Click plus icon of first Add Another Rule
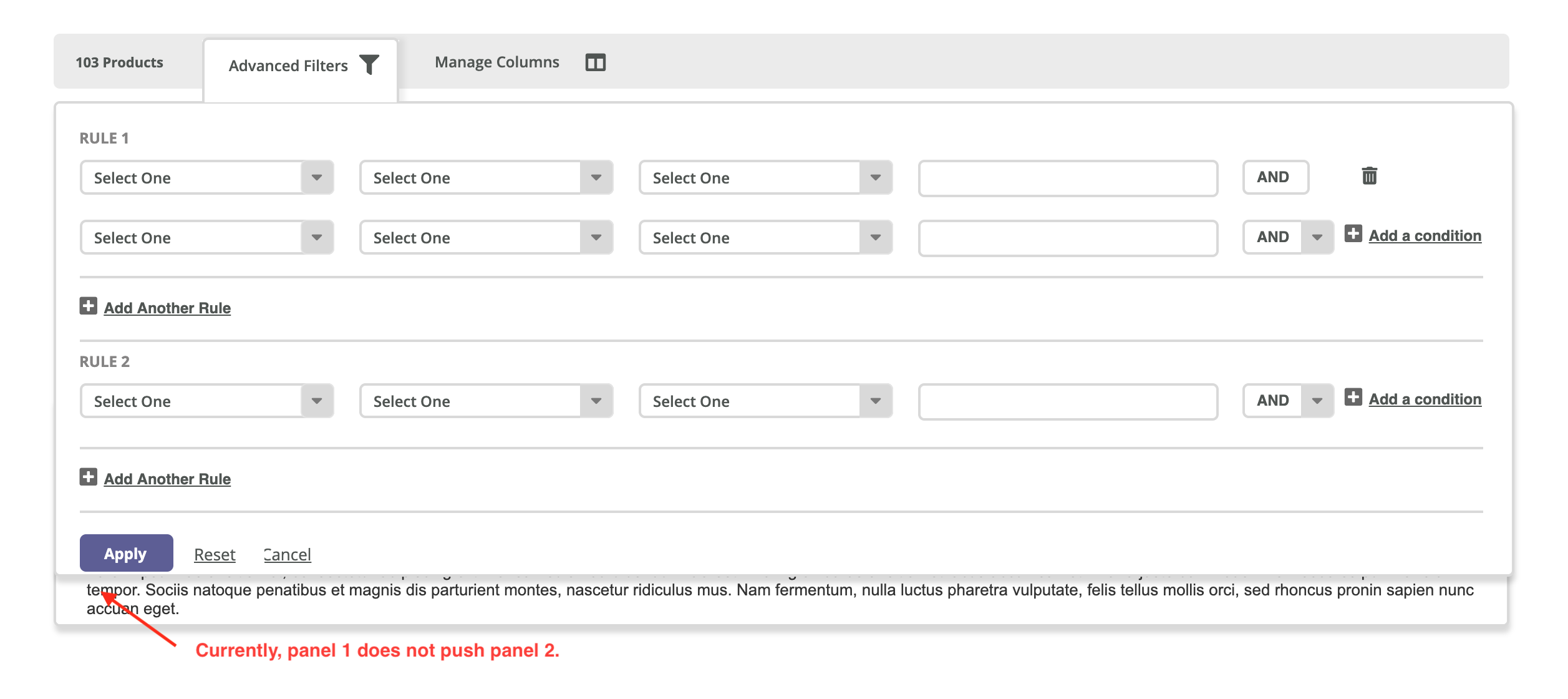This screenshot has height=699, width=1568. coord(89,306)
